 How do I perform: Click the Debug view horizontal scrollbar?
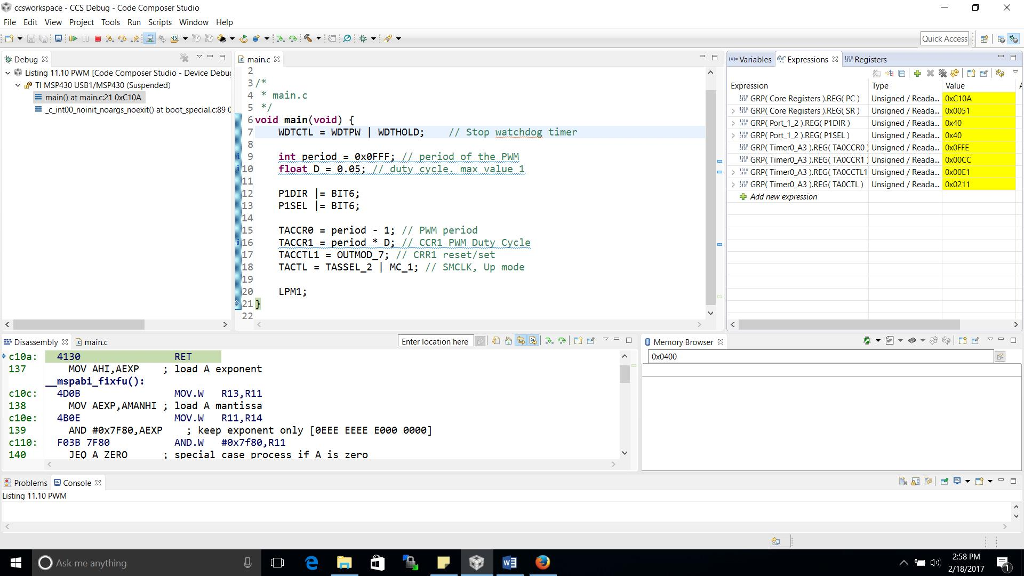[78, 325]
